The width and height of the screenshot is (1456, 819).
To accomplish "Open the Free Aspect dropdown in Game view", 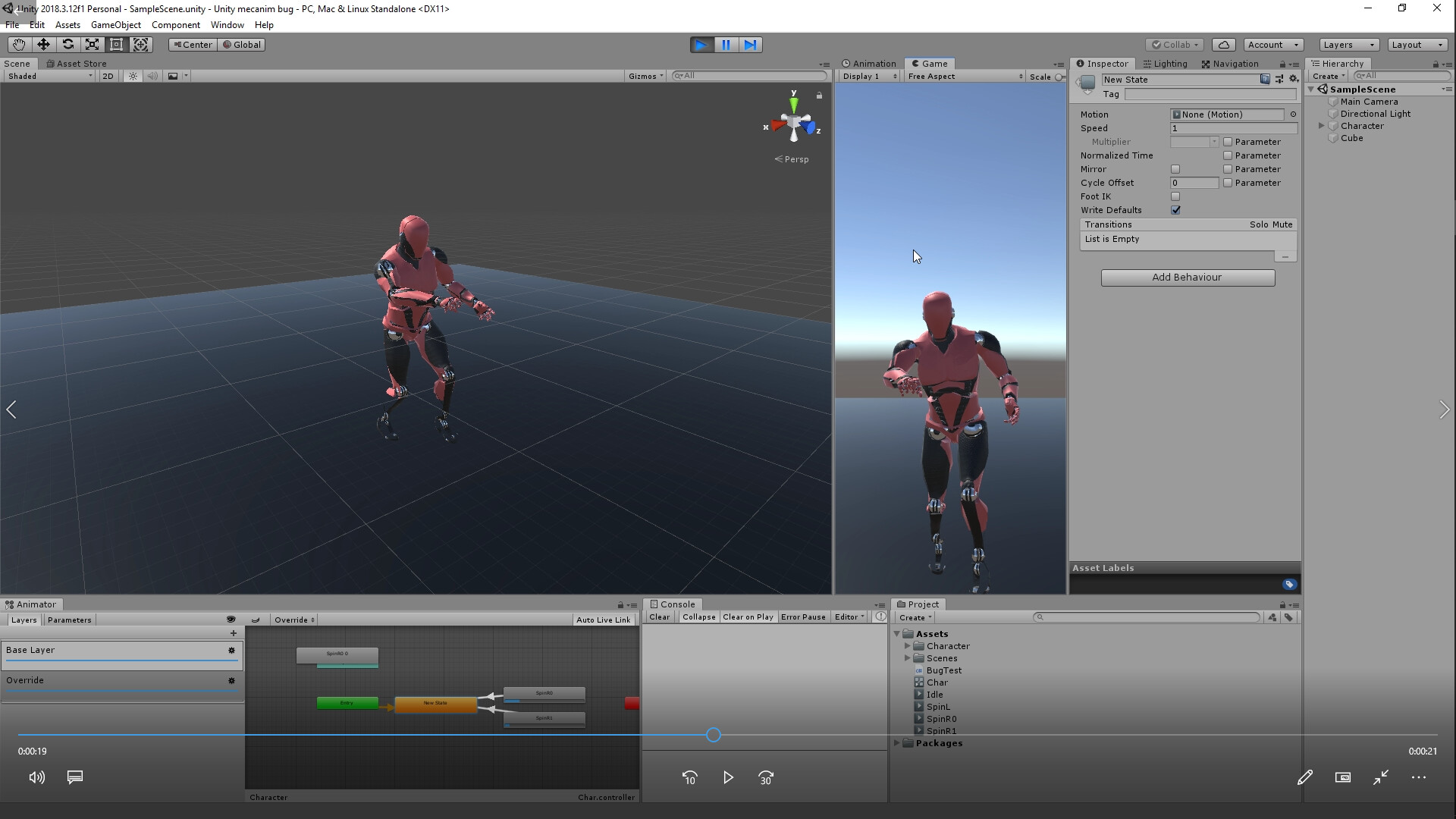I will coord(963,76).
